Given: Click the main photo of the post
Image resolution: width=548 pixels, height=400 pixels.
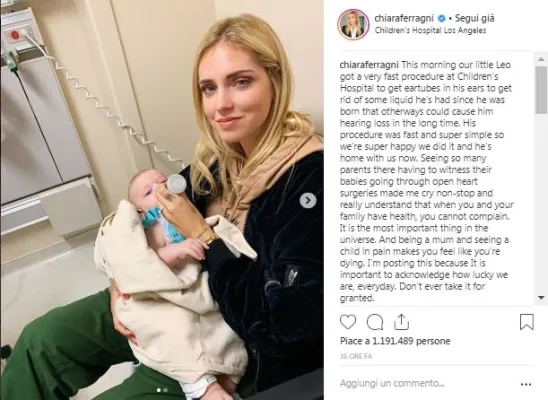Looking at the screenshot, I should coord(162,200).
